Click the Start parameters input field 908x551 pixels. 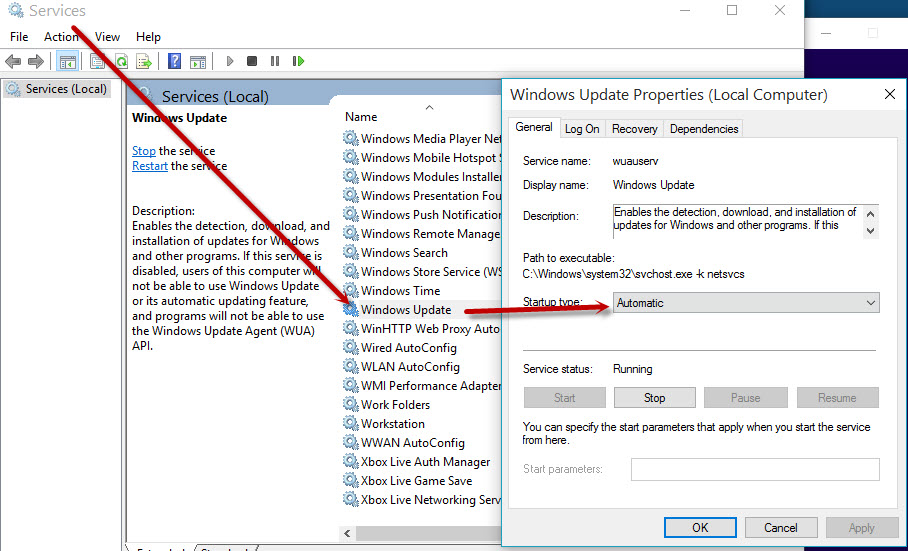pos(755,469)
